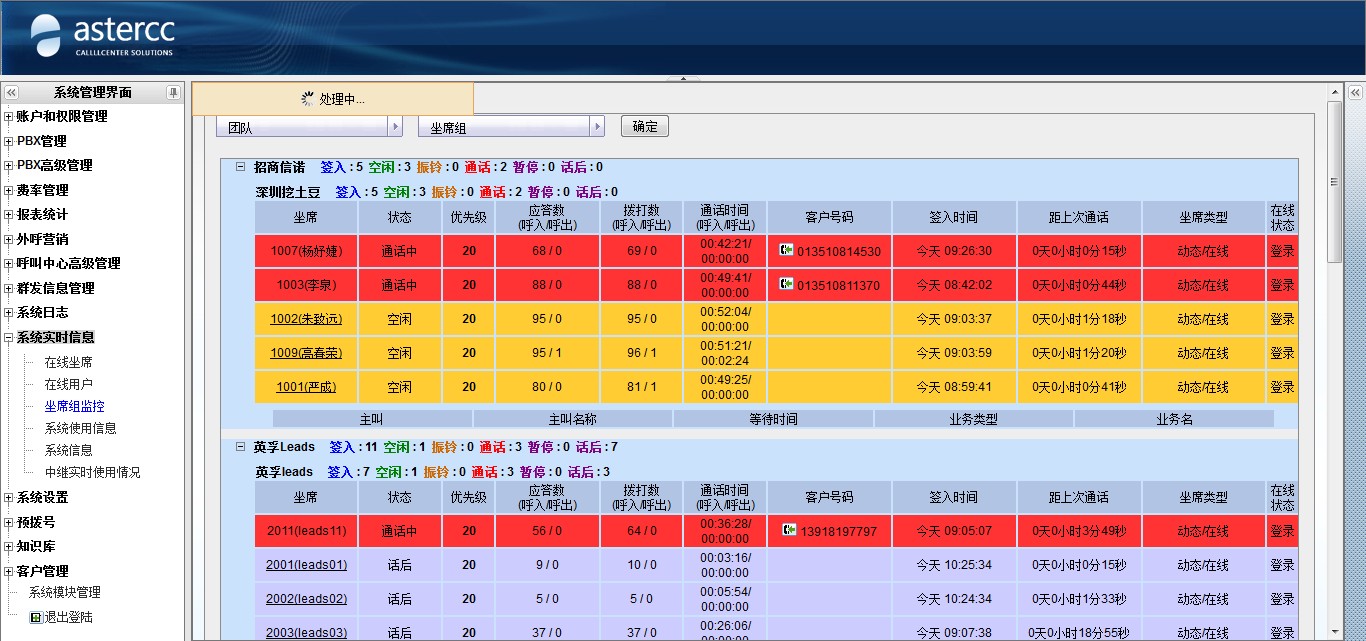
Task: Collapse the 英孚Leads team group
Action: click(240, 447)
